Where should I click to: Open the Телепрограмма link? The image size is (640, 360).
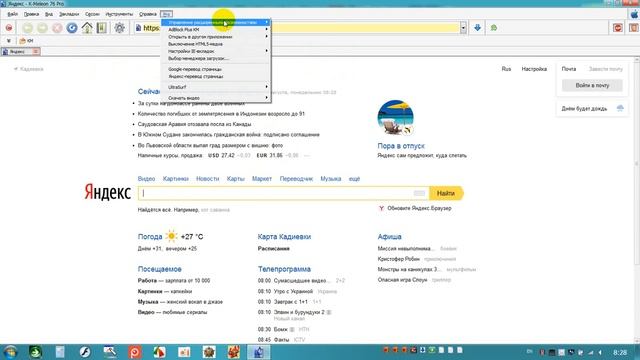(284, 269)
